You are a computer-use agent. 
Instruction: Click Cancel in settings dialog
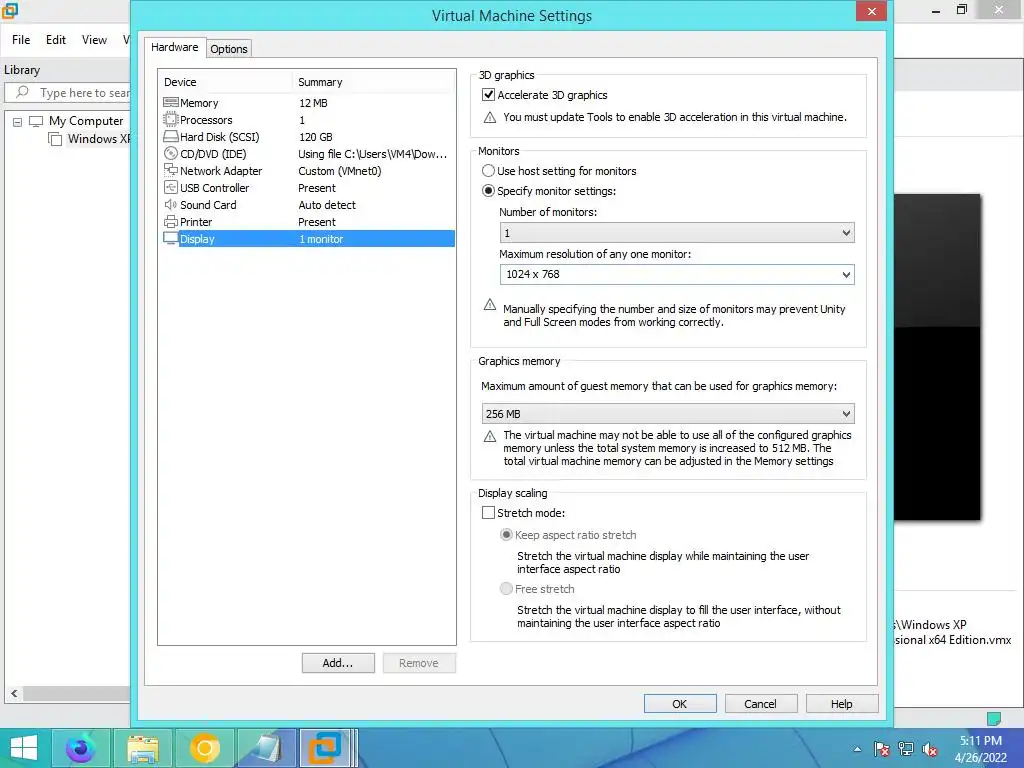[760, 703]
